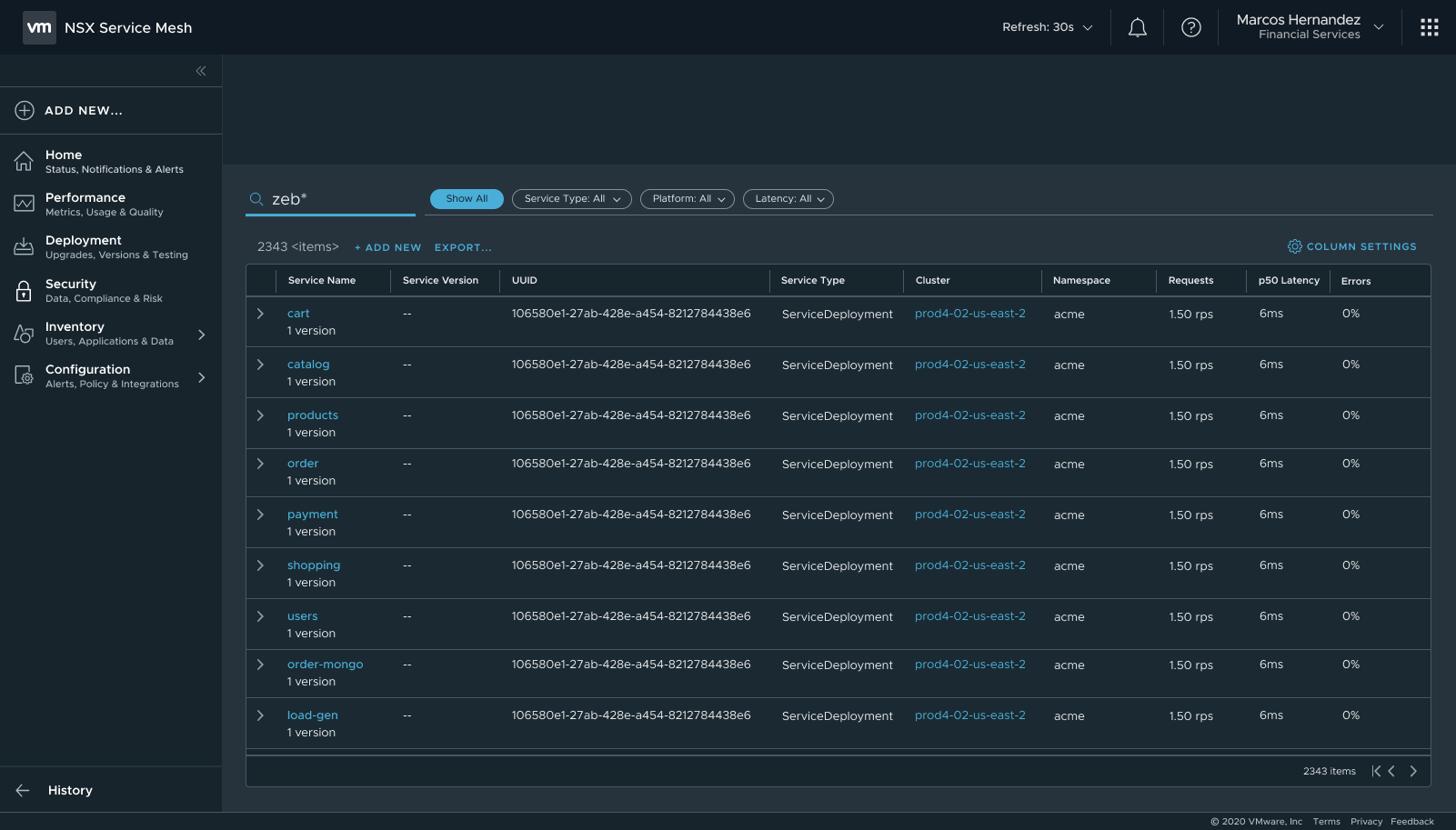Screen dimensions: 1456x830
Task: Open the load-gen service link
Action: point(313,715)
